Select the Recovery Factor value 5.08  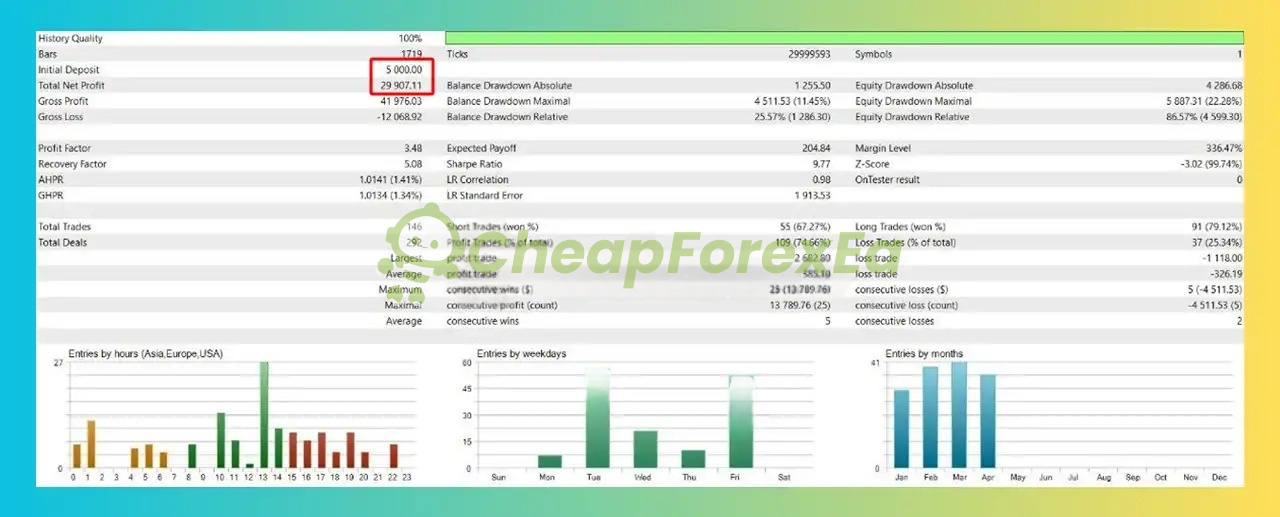tap(413, 164)
